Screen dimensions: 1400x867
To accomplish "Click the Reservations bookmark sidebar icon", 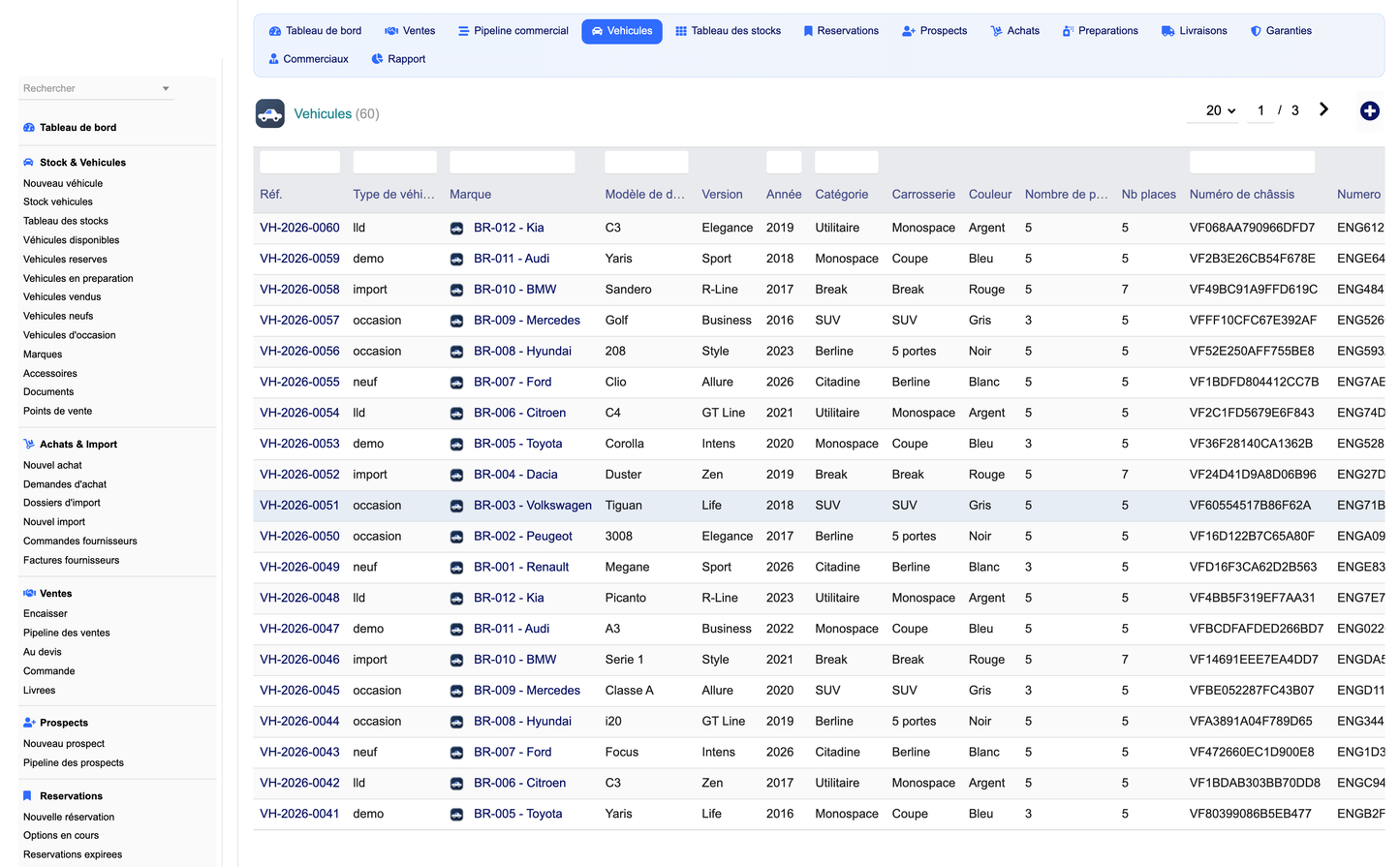I will (x=27, y=796).
